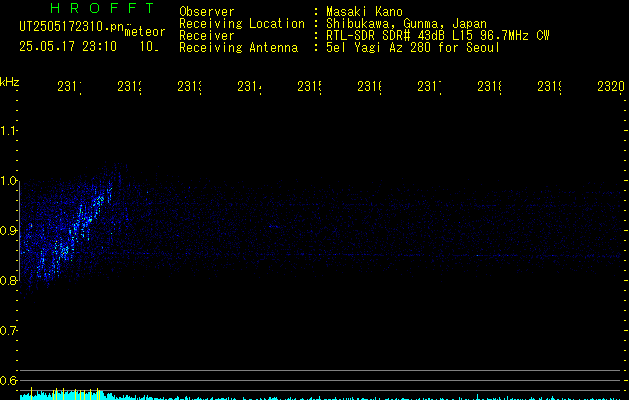629x400 pixels.
Task: Click the 0.7 kHz axis label
Action: click(8, 331)
